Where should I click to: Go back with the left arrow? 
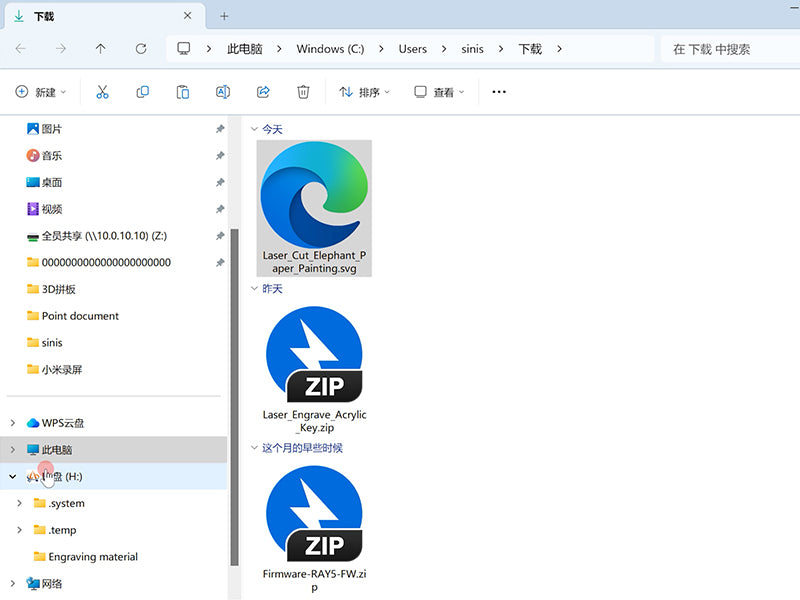coord(21,49)
